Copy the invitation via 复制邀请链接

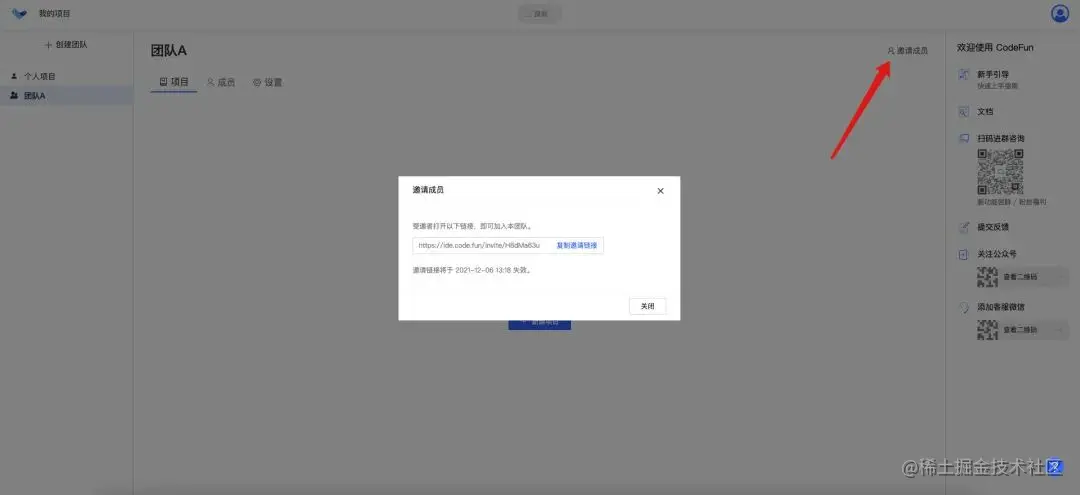pyautogui.click(x=577, y=245)
